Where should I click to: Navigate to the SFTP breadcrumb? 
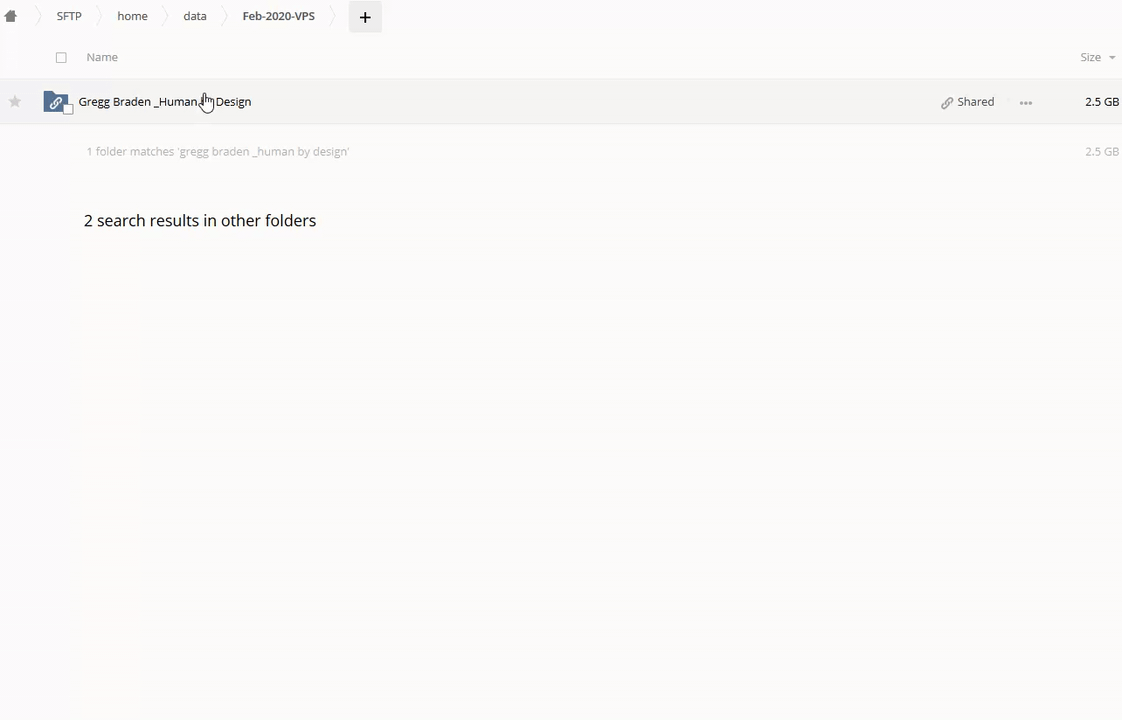(69, 16)
